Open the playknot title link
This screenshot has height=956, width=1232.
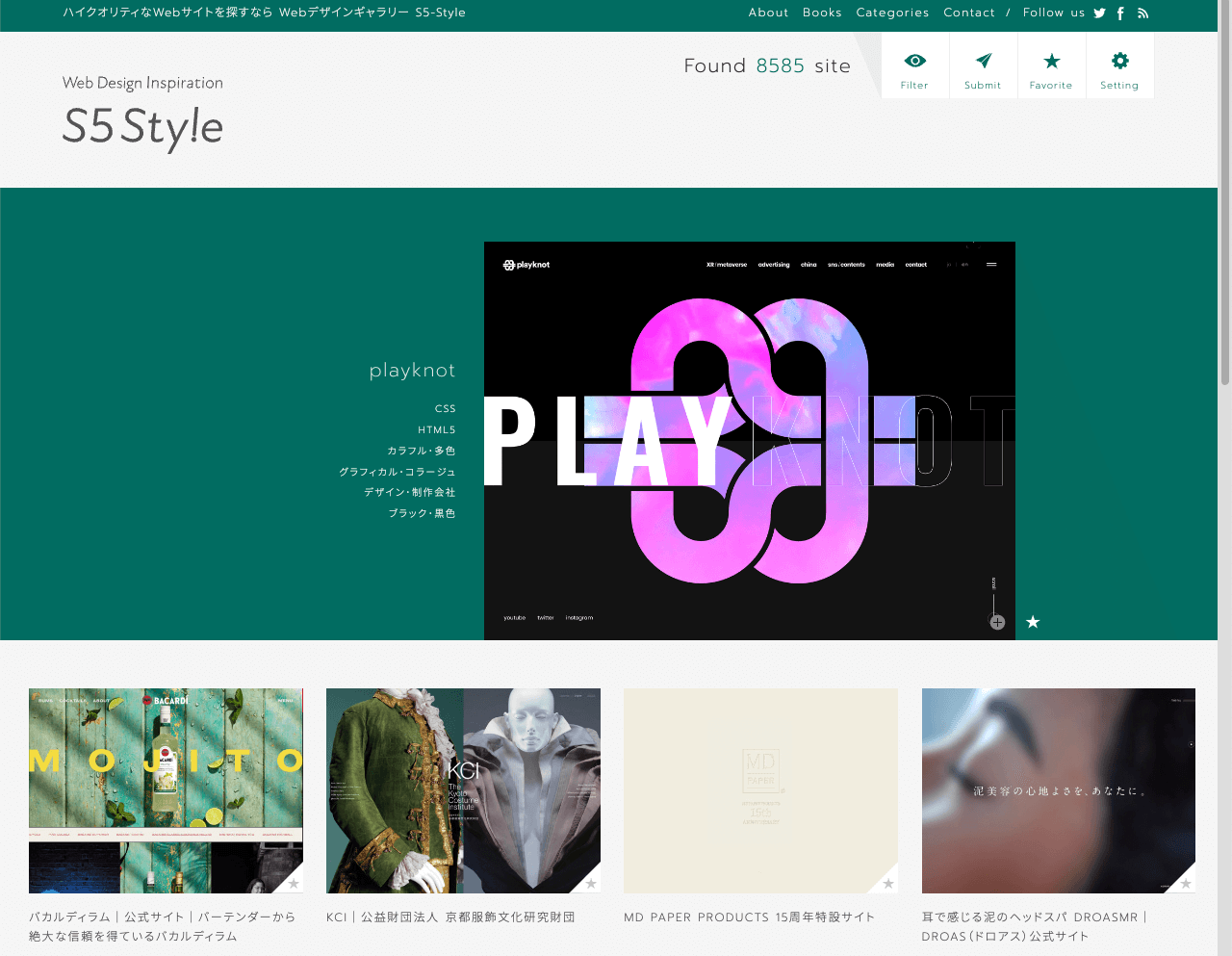point(412,371)
